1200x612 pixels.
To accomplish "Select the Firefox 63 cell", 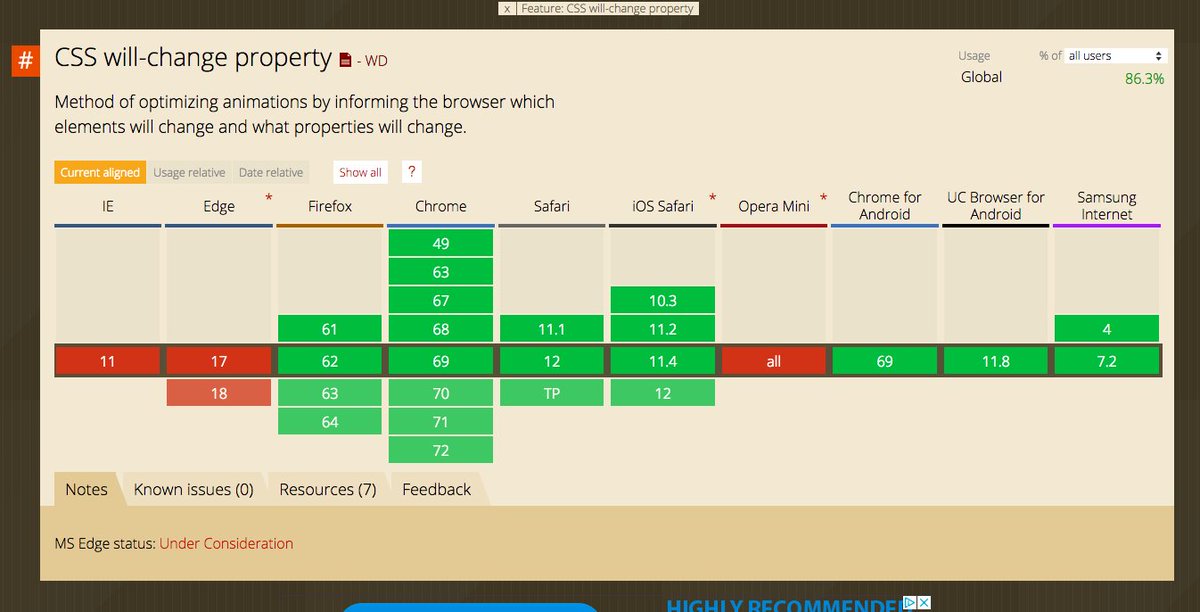I will 330,393.
